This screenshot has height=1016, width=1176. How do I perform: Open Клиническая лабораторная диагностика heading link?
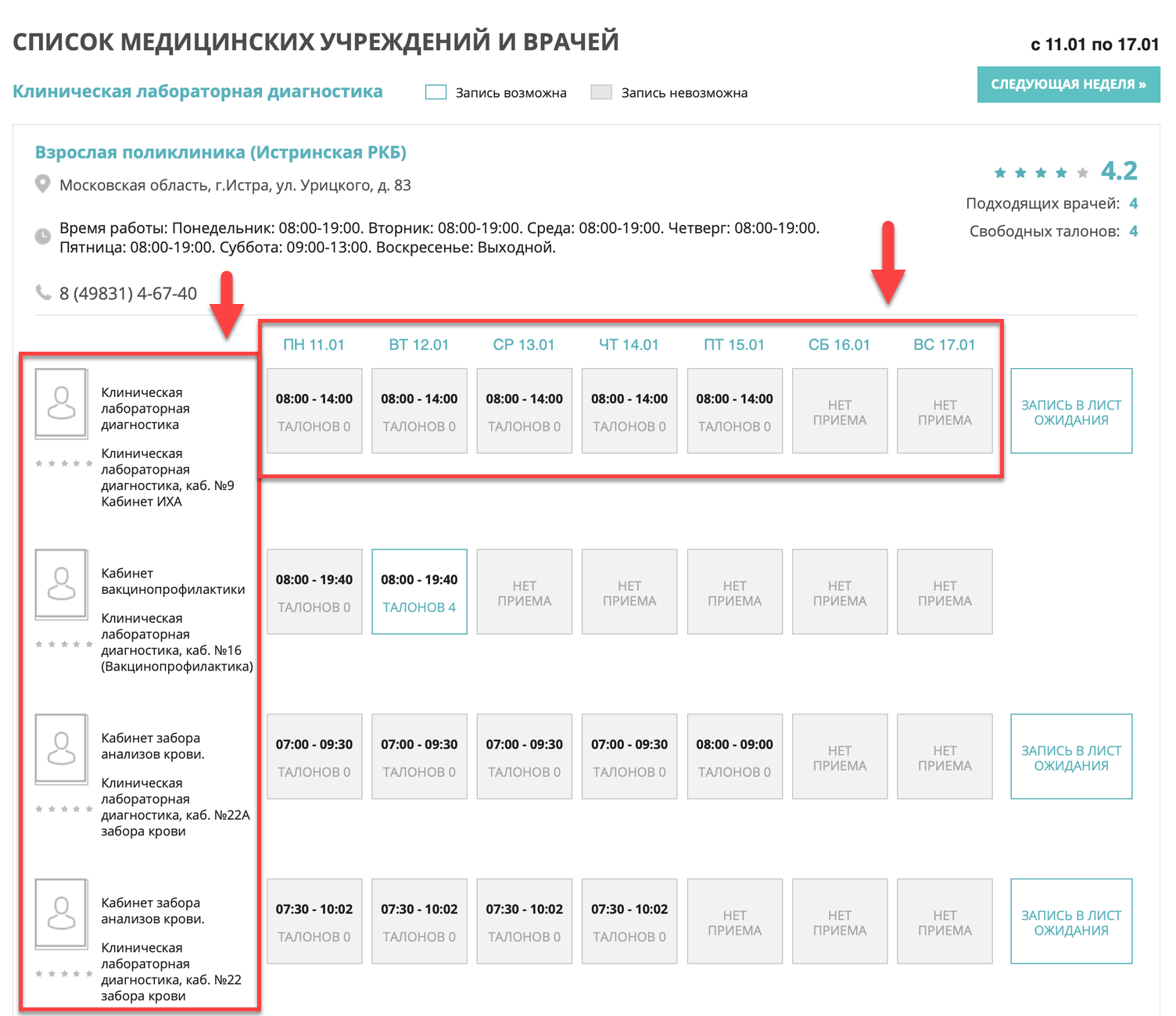pos(198,91)
